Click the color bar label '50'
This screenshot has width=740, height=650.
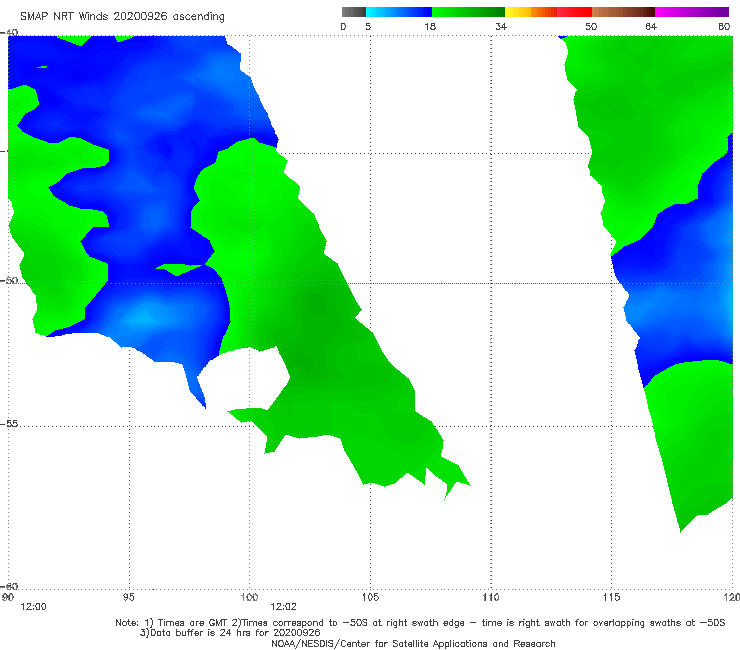click(591, 26)
